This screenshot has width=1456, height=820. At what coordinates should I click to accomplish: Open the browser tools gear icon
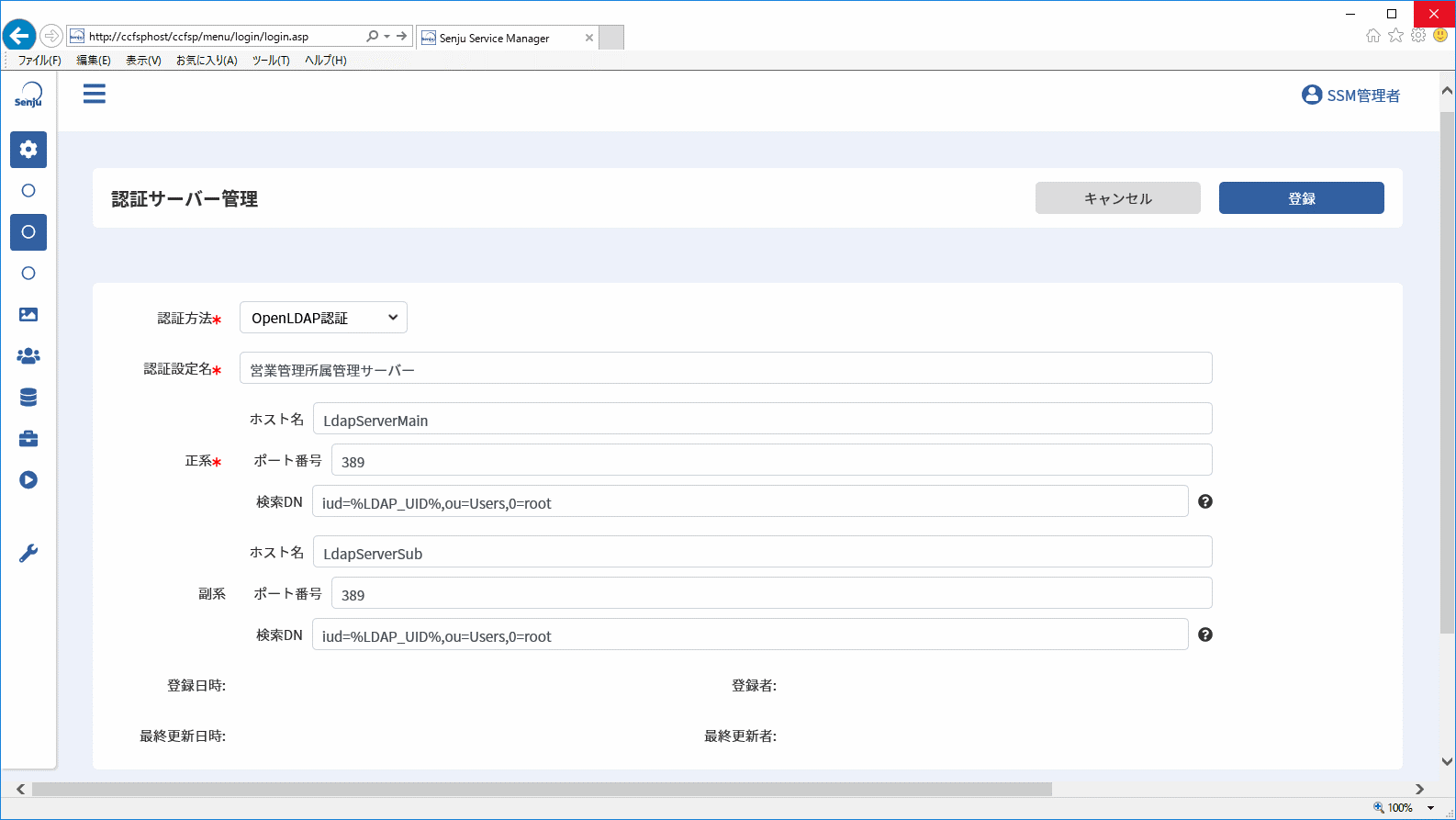[1418, 36]
